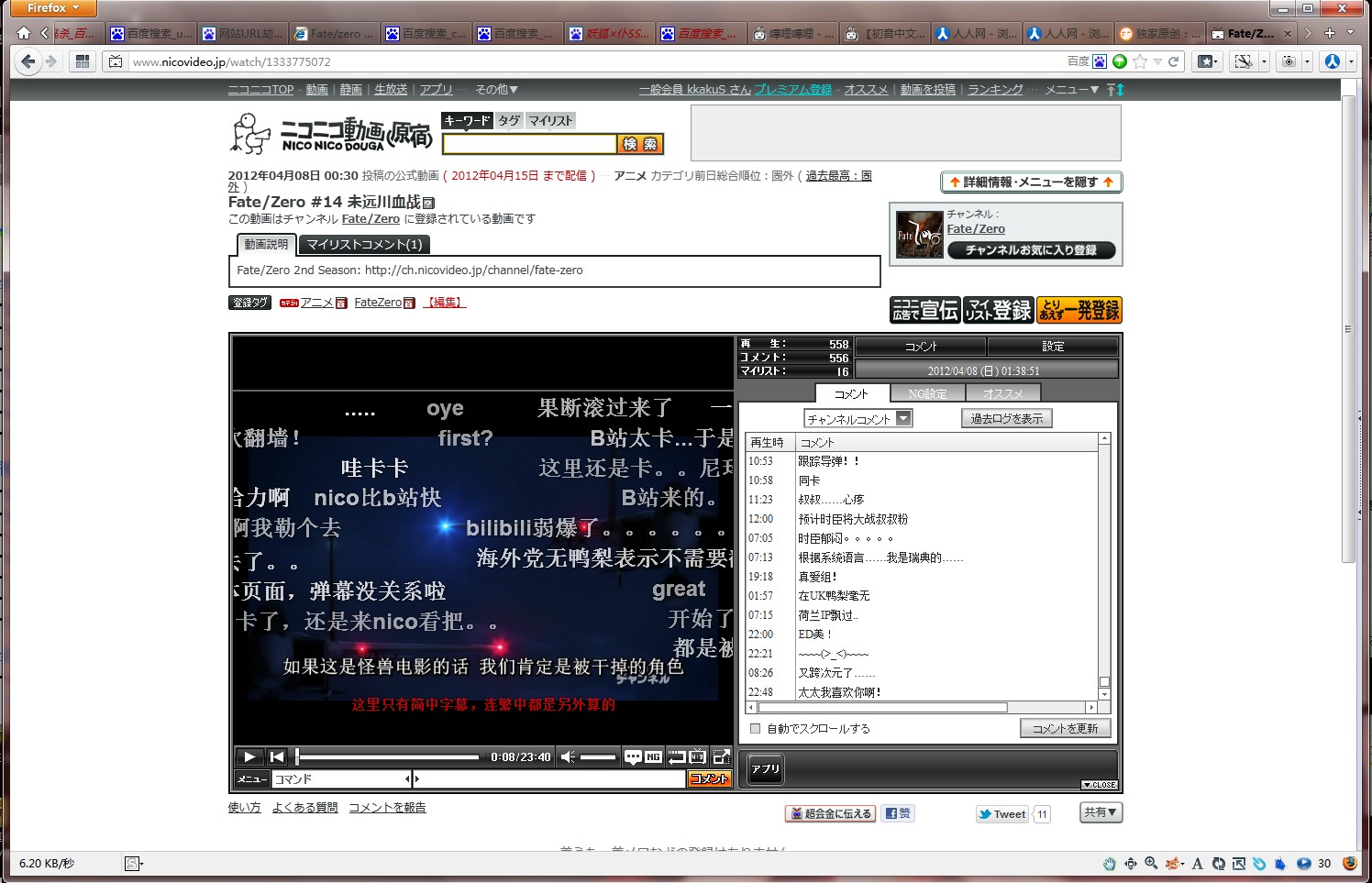Open the 共有▼ share dropdown
Screen dimensions: 1372x883
(x=1101, y=812)
